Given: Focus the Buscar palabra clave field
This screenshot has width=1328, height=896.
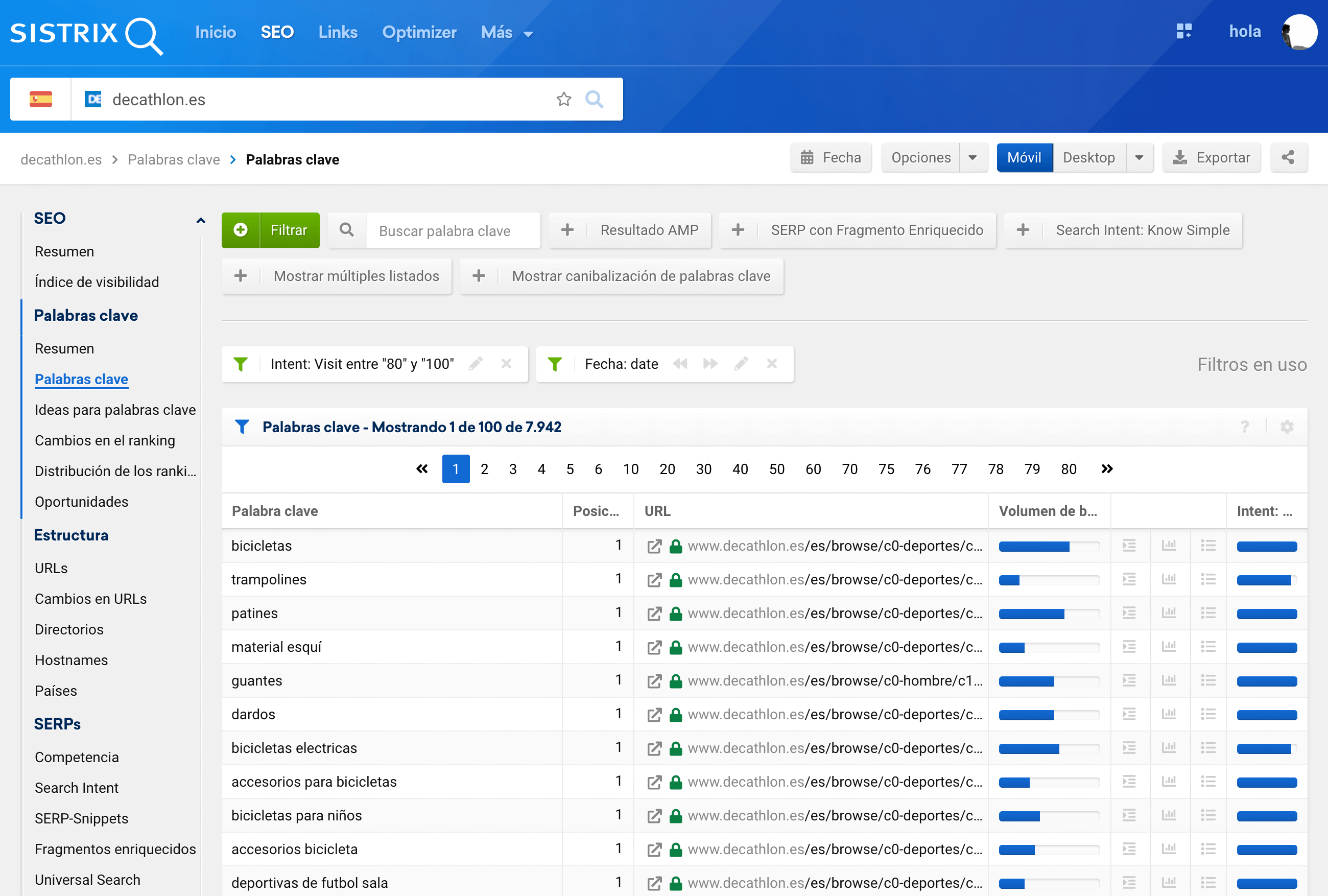Looking at the screenshot, I should click(453, 230).
